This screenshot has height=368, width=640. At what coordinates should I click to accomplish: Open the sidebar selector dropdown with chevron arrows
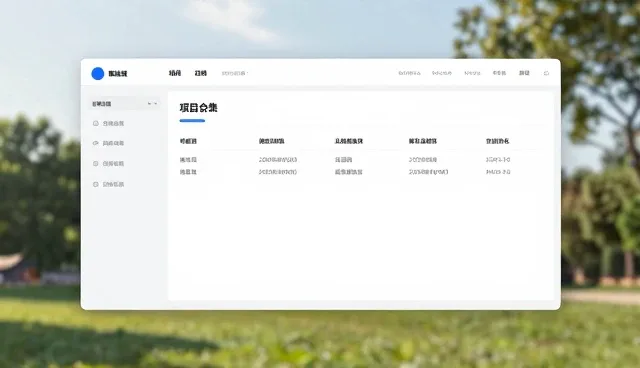(x=124, y=104)
